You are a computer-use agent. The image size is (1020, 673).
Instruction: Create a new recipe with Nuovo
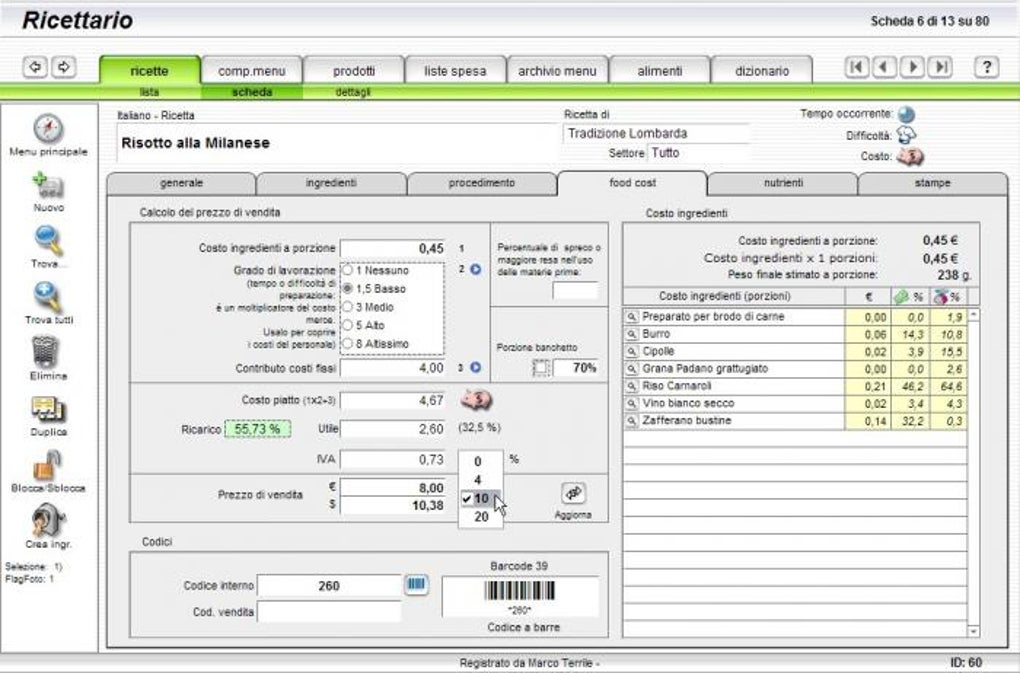coord(48,185)
